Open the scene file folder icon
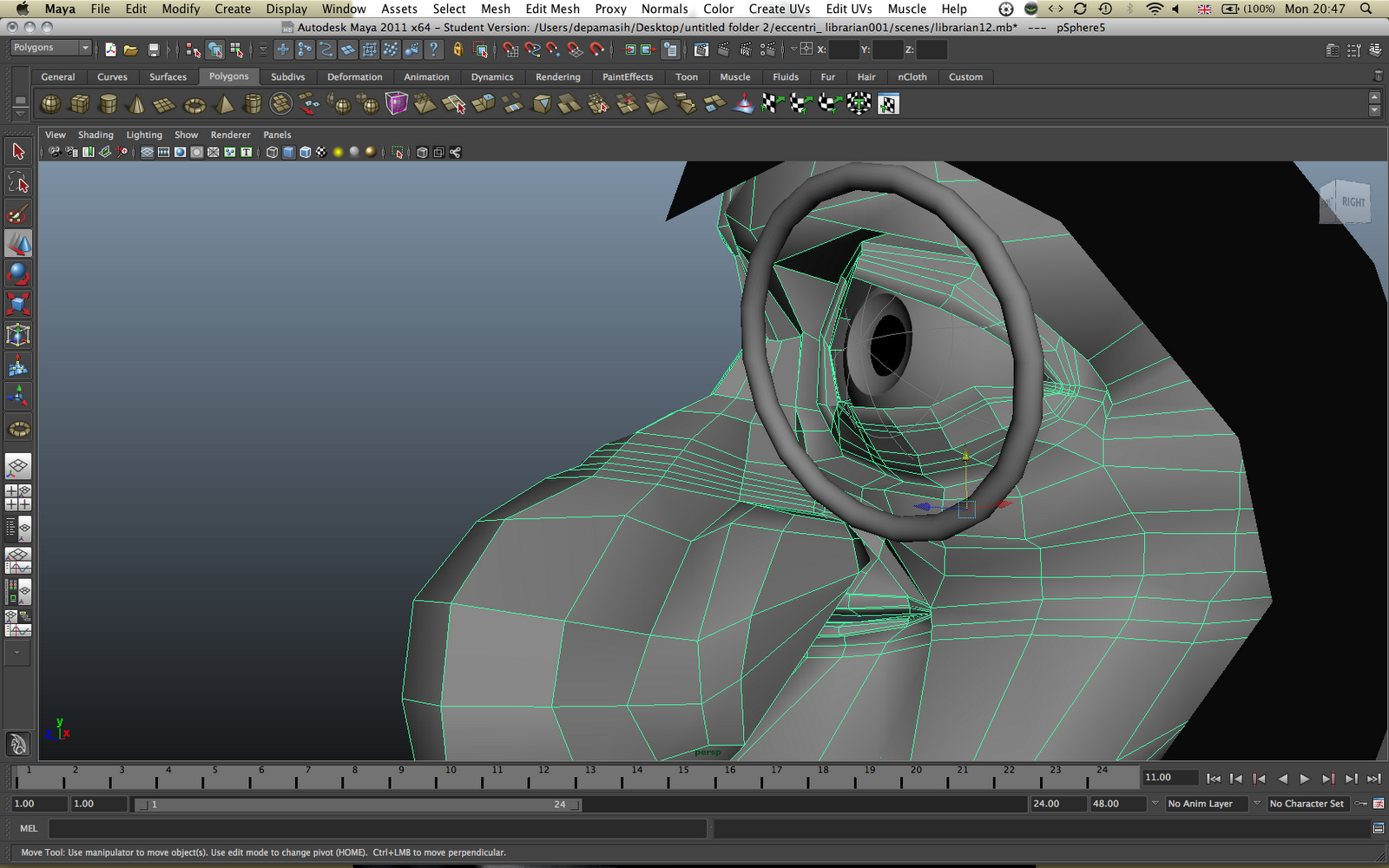Screen dimensions: 1389x868 pos(131,50)
